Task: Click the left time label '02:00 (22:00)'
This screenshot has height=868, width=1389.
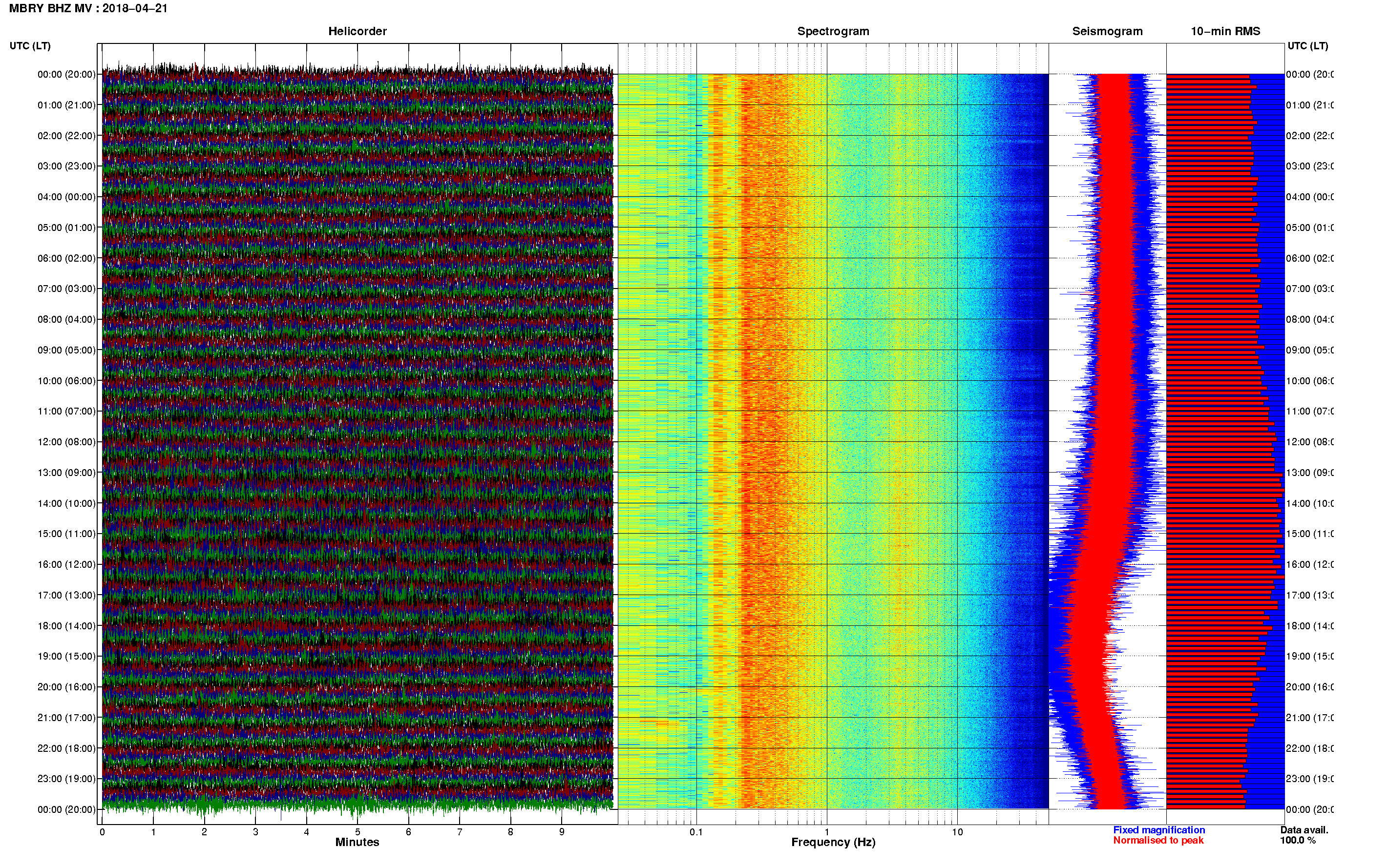Action: [66, 136]
